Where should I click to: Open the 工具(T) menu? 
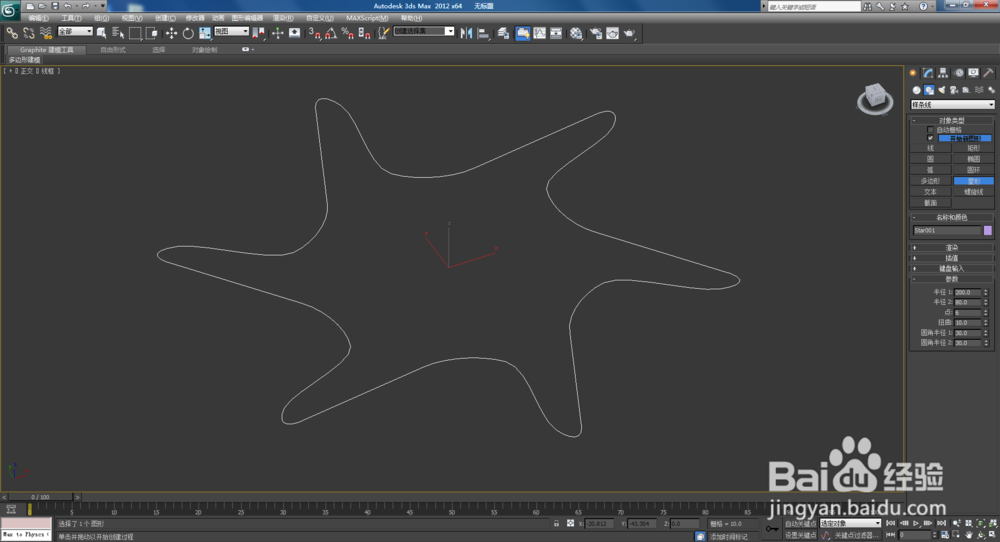[71, 18]
